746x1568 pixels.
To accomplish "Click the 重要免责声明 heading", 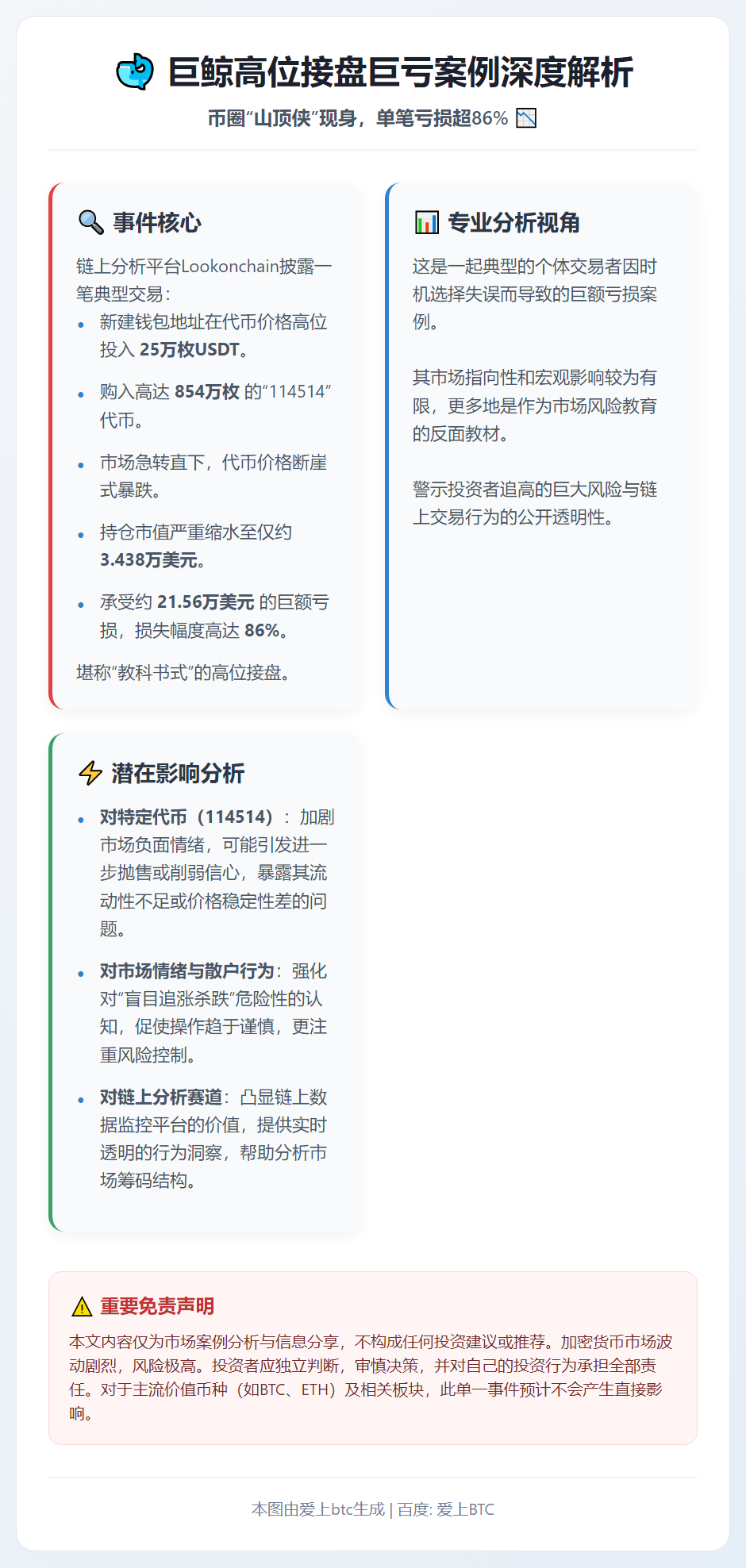I will (157, 1306).
